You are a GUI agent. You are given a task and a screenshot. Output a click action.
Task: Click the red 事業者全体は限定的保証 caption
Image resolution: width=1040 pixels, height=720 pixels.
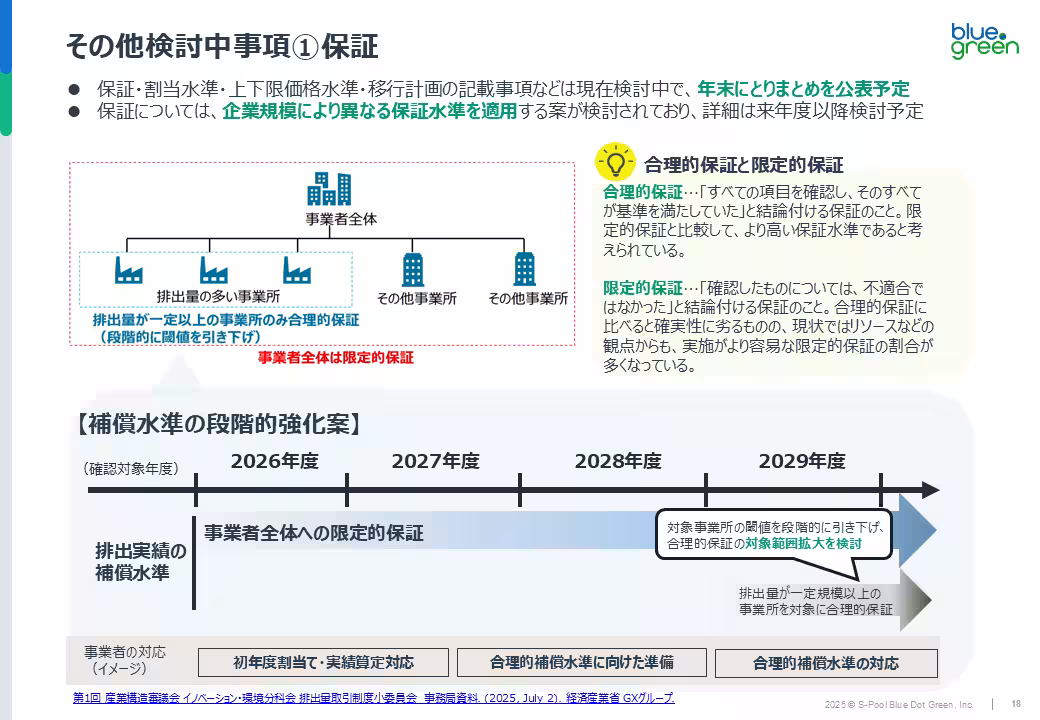click(335, 357)
